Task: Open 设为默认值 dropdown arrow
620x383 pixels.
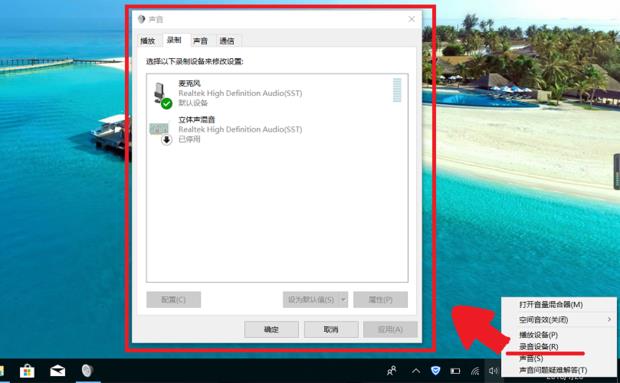Action: [343, 300]
